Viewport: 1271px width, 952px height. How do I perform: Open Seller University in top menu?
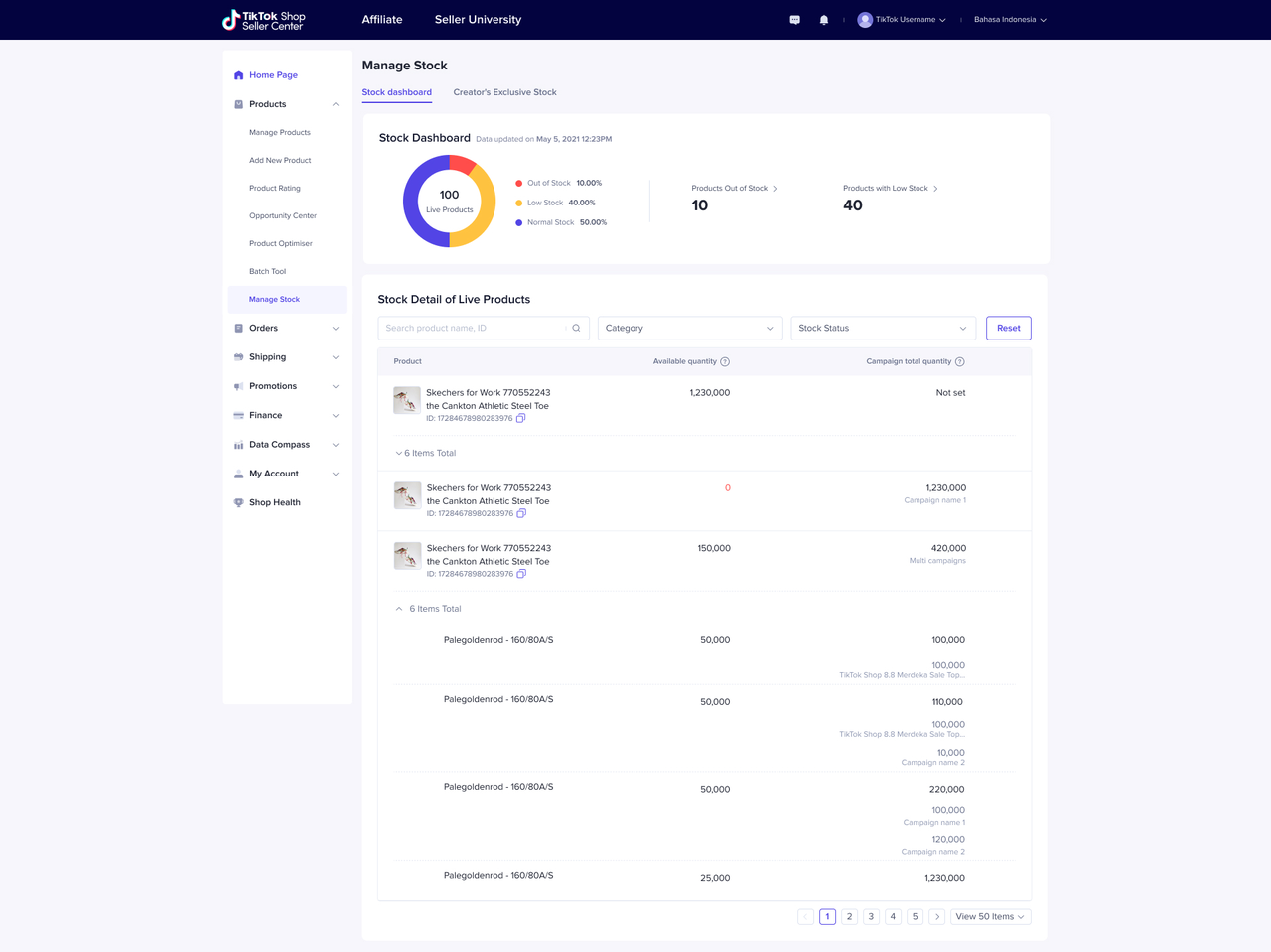(x=478, y=20)
